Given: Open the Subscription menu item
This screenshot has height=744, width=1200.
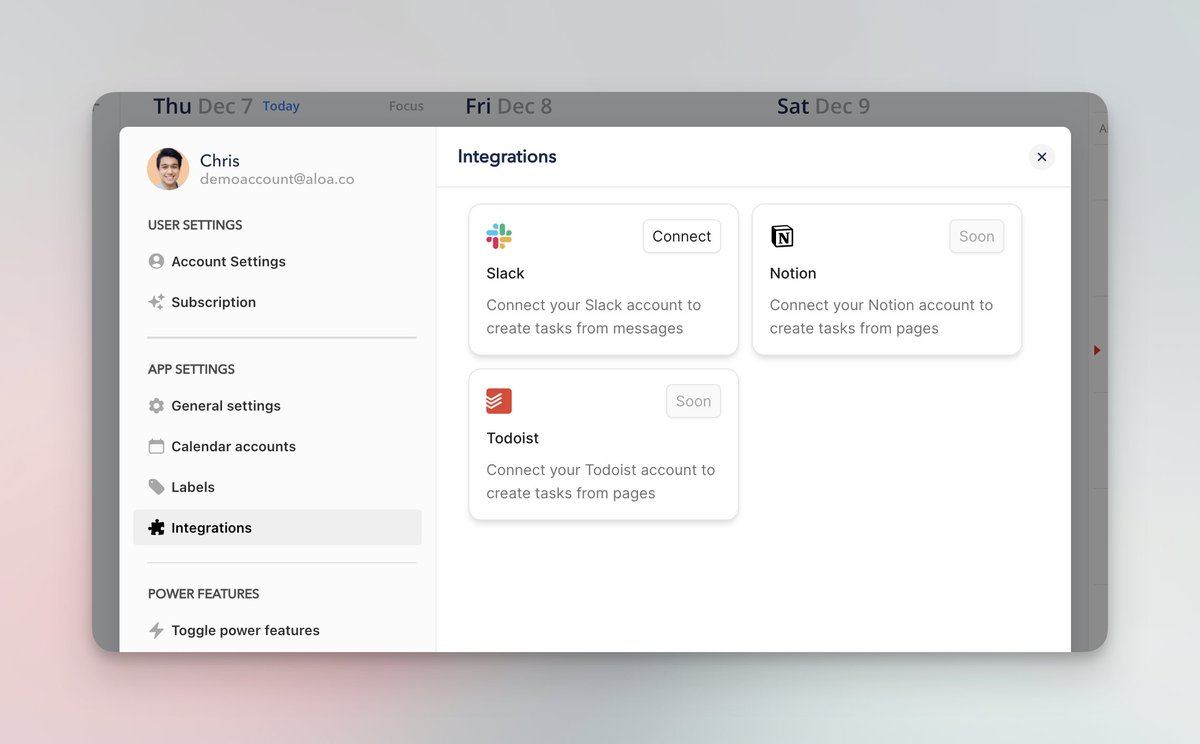Looking at the screenshot, I should point(278,302).
